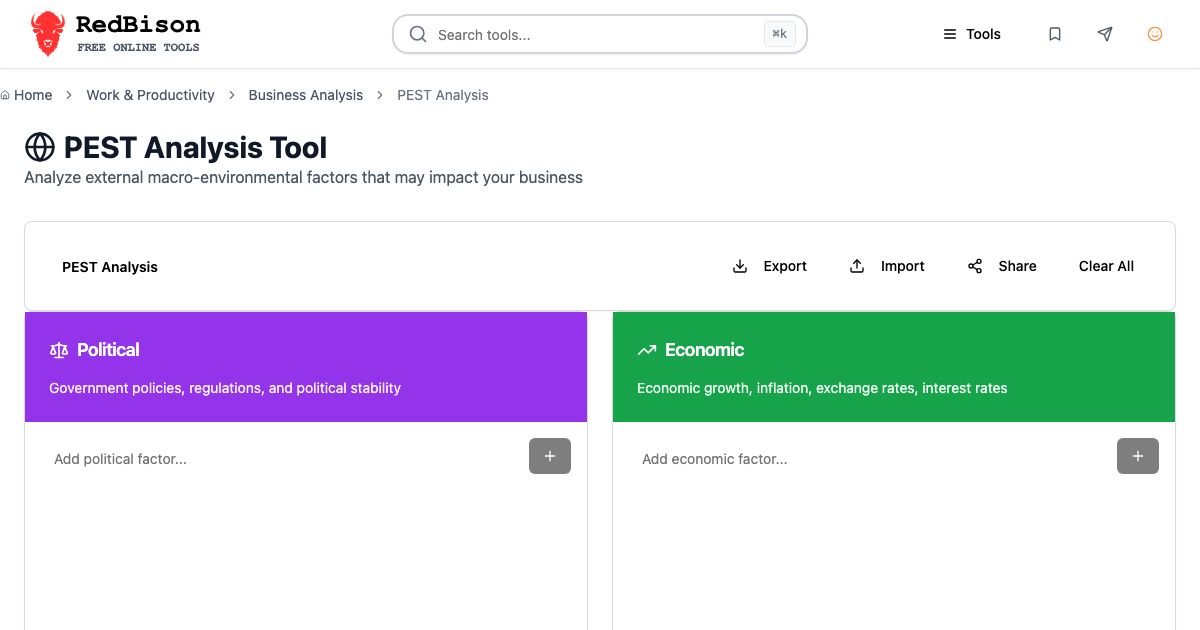Screen dimensions: 1200x630
Task: Click Economic growth description text
Action: (x=822, y=388)
